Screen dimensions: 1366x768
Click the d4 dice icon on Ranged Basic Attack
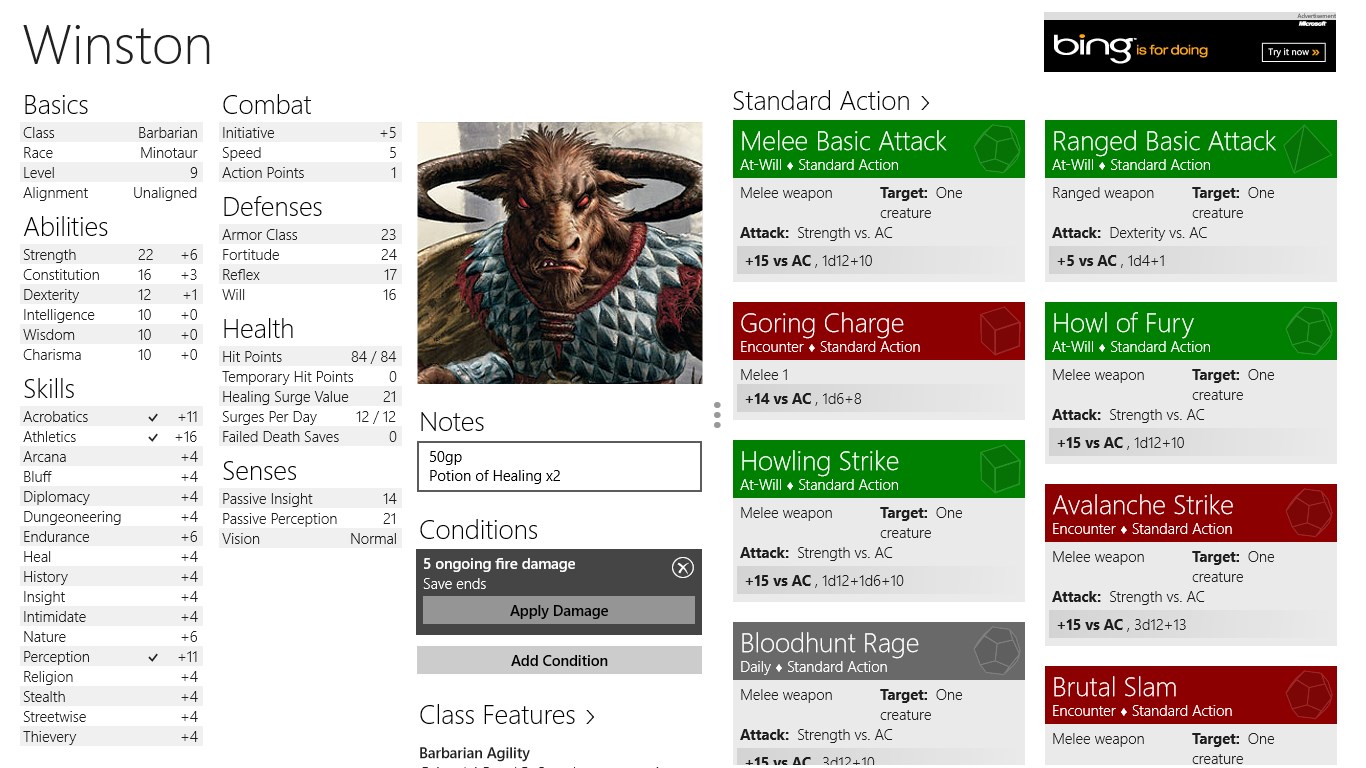[x=1309, y=150]
